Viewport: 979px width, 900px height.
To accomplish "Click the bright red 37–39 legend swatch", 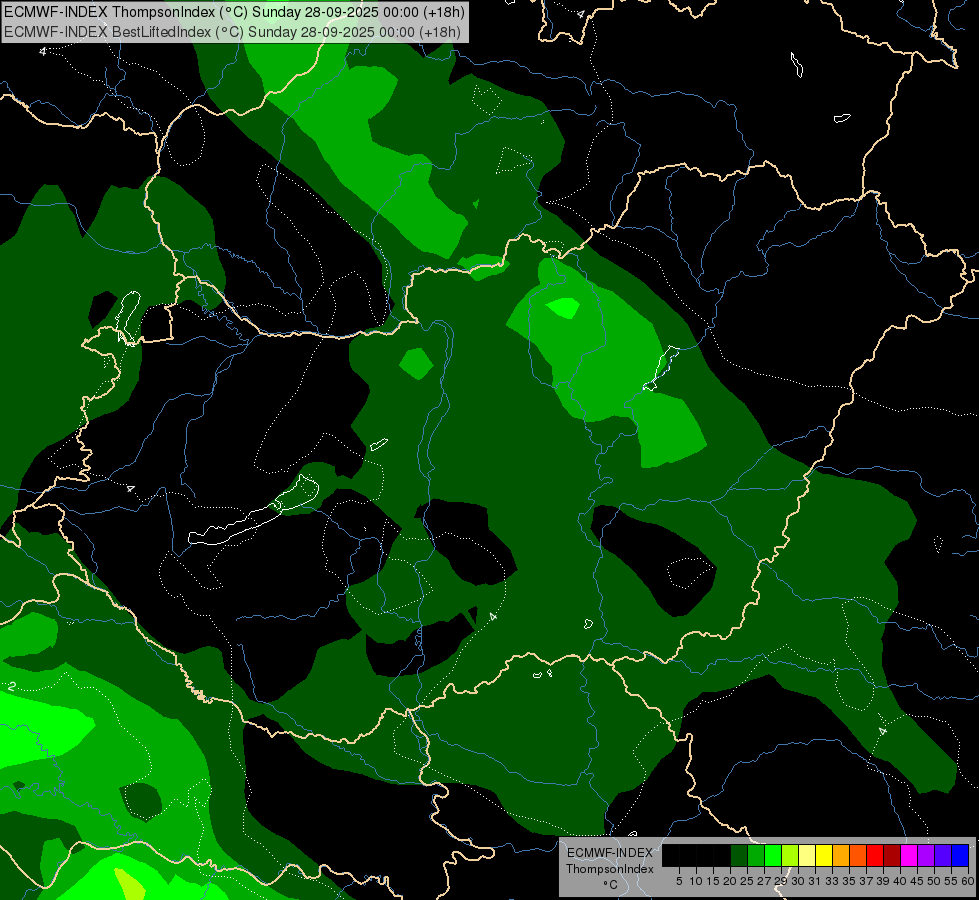I will tap(875, 855).
